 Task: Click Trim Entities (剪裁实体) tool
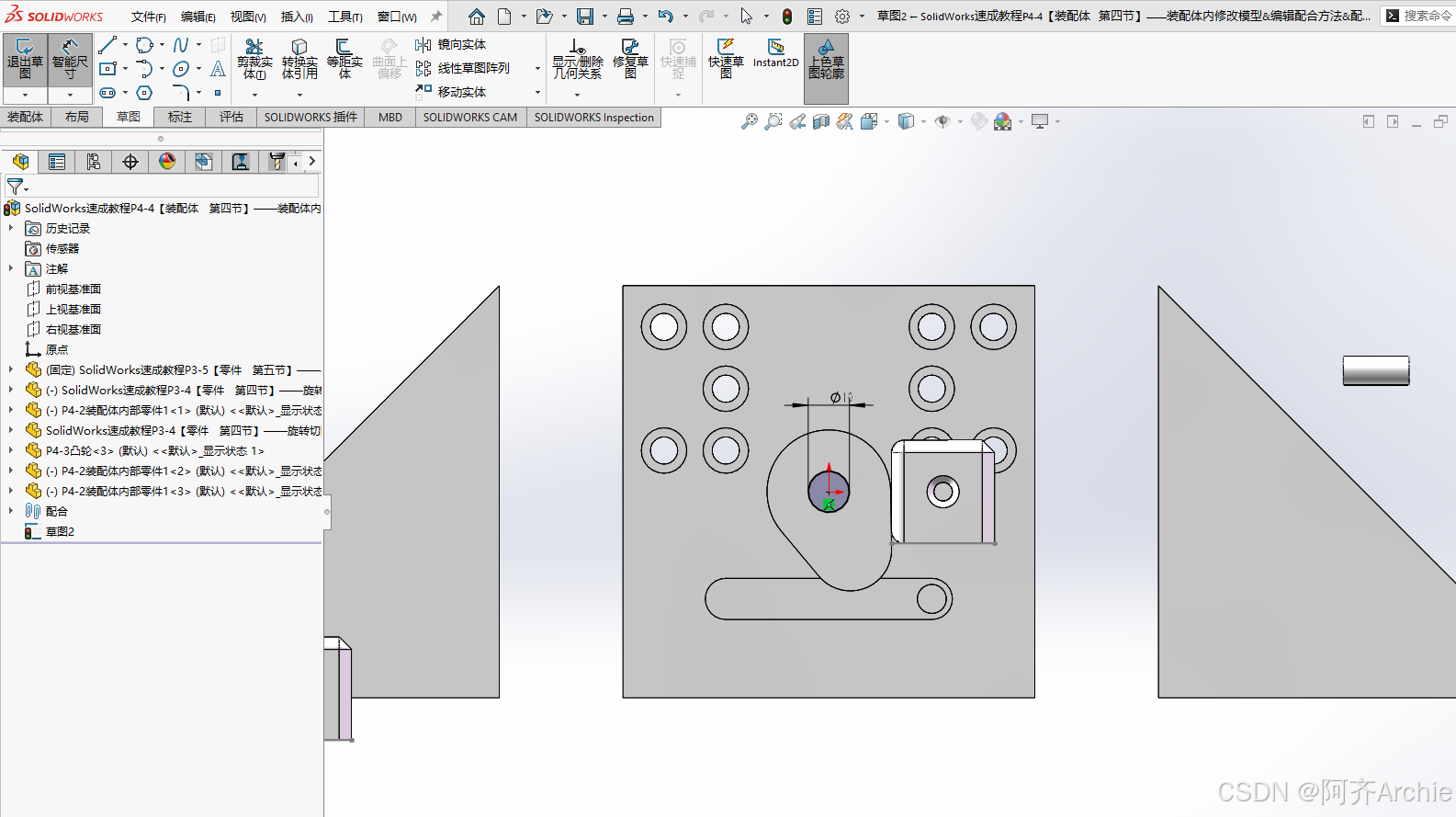254,59
